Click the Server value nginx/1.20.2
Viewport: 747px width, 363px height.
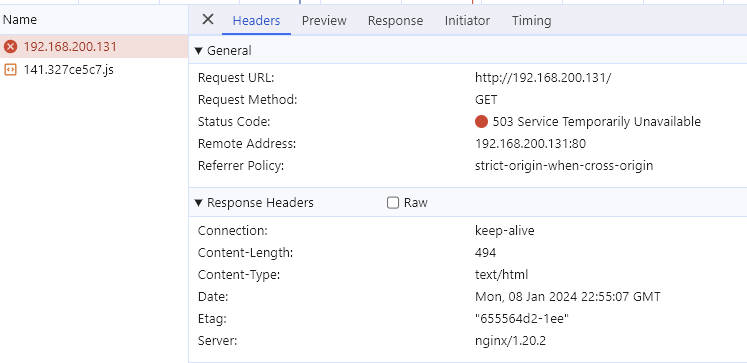pos(510,341)
